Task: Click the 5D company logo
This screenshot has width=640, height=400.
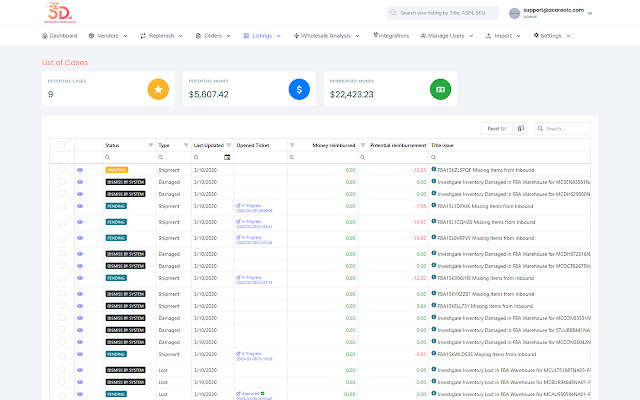Action: 57,12
